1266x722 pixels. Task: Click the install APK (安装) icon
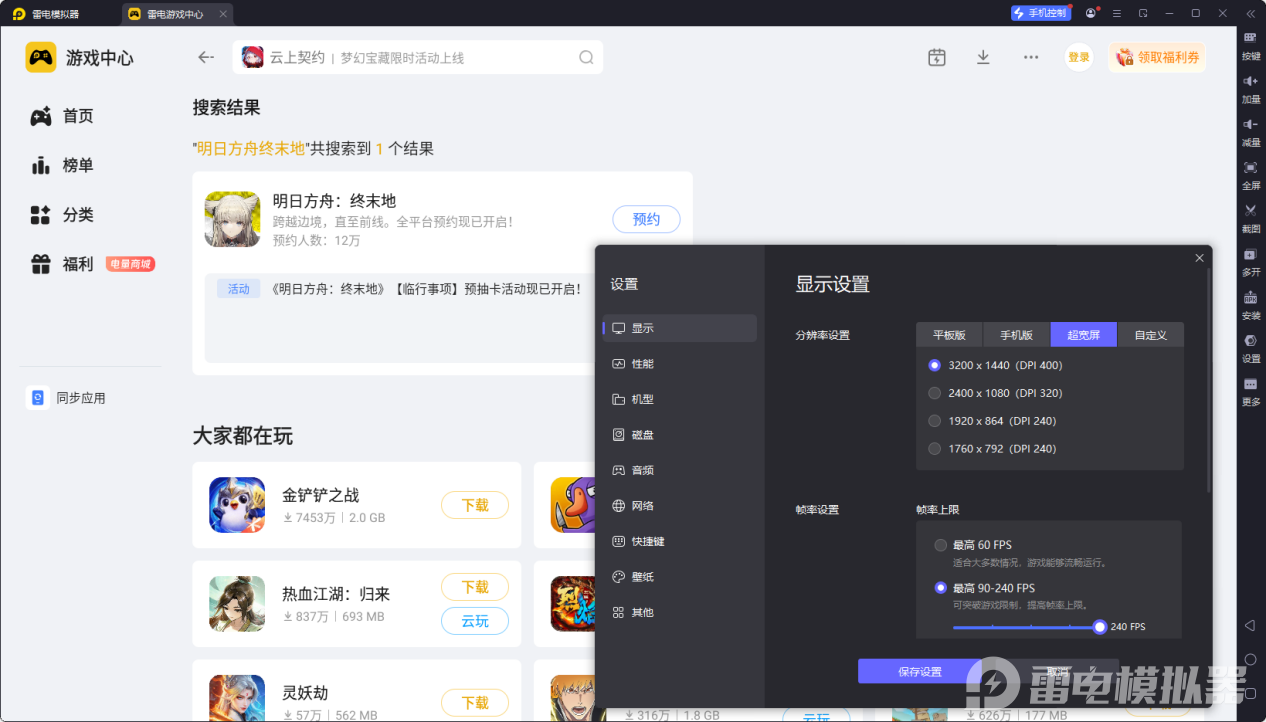click(1250, 298)
